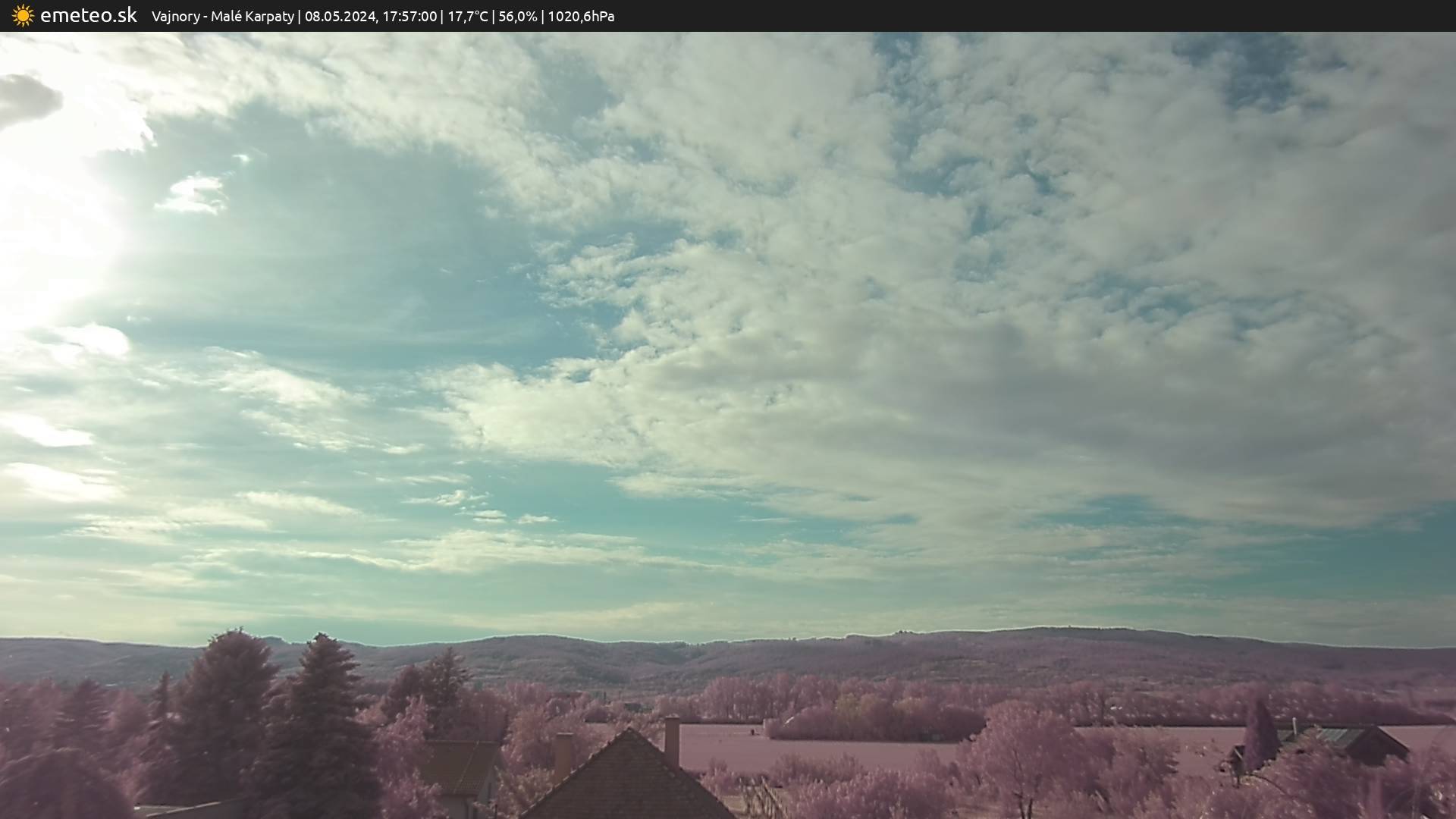Screen dimensions: 1456x819
Task: Select the 1020,6hPa pressure reading
Action: click(x=581, y=17)
